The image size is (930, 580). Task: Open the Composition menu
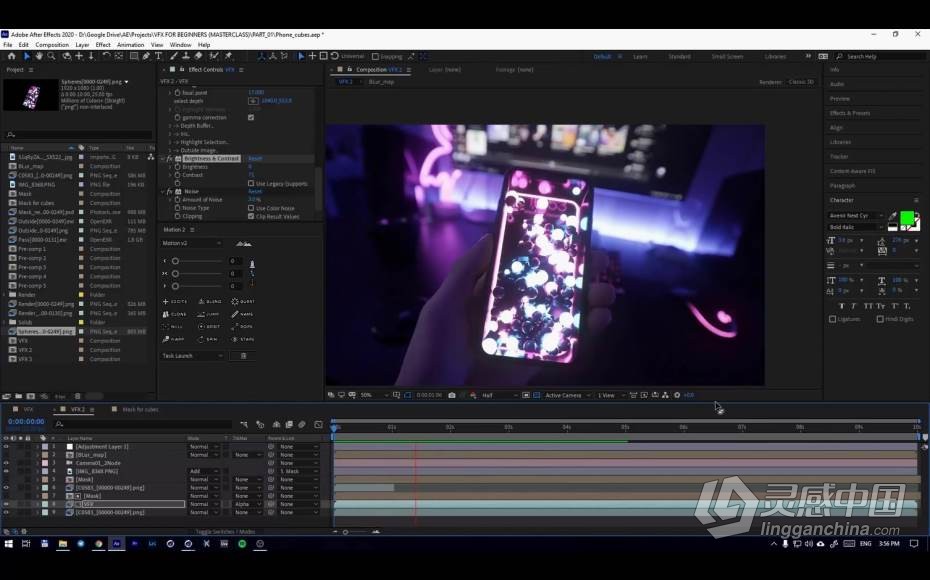tap(52, 44)
